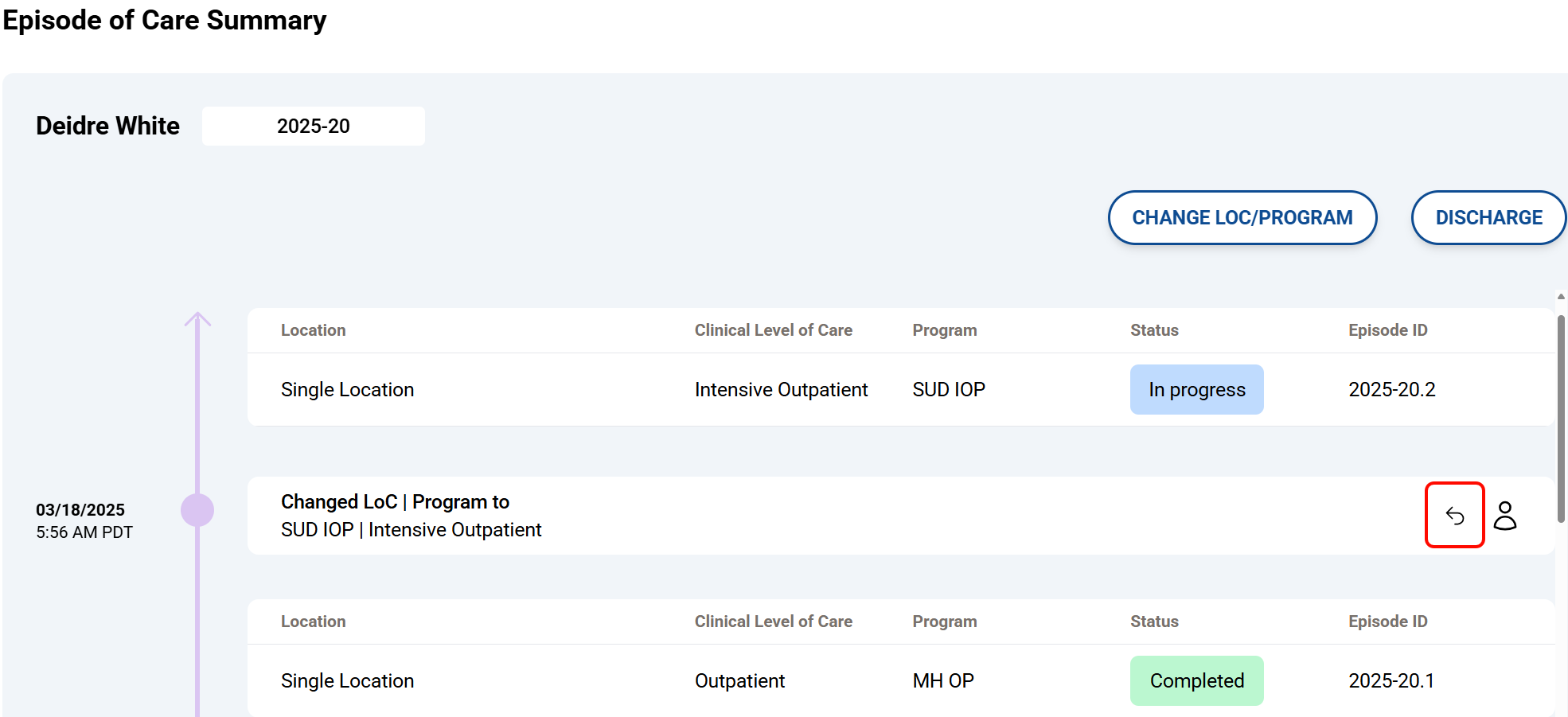This screenshot has height=717, width=1568.
Task: Click Program column header in second table
Action: [x=944, y=621]
